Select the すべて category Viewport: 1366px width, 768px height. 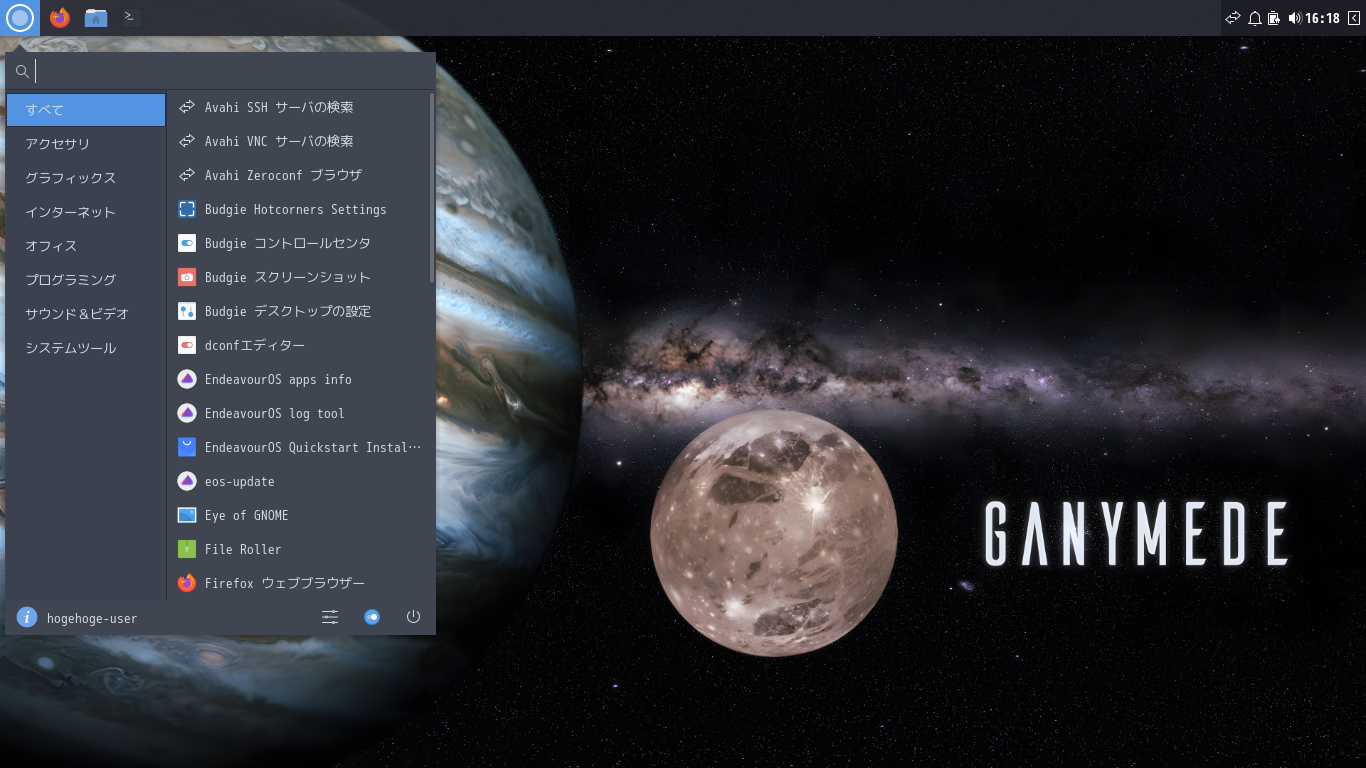click(86, 110)
